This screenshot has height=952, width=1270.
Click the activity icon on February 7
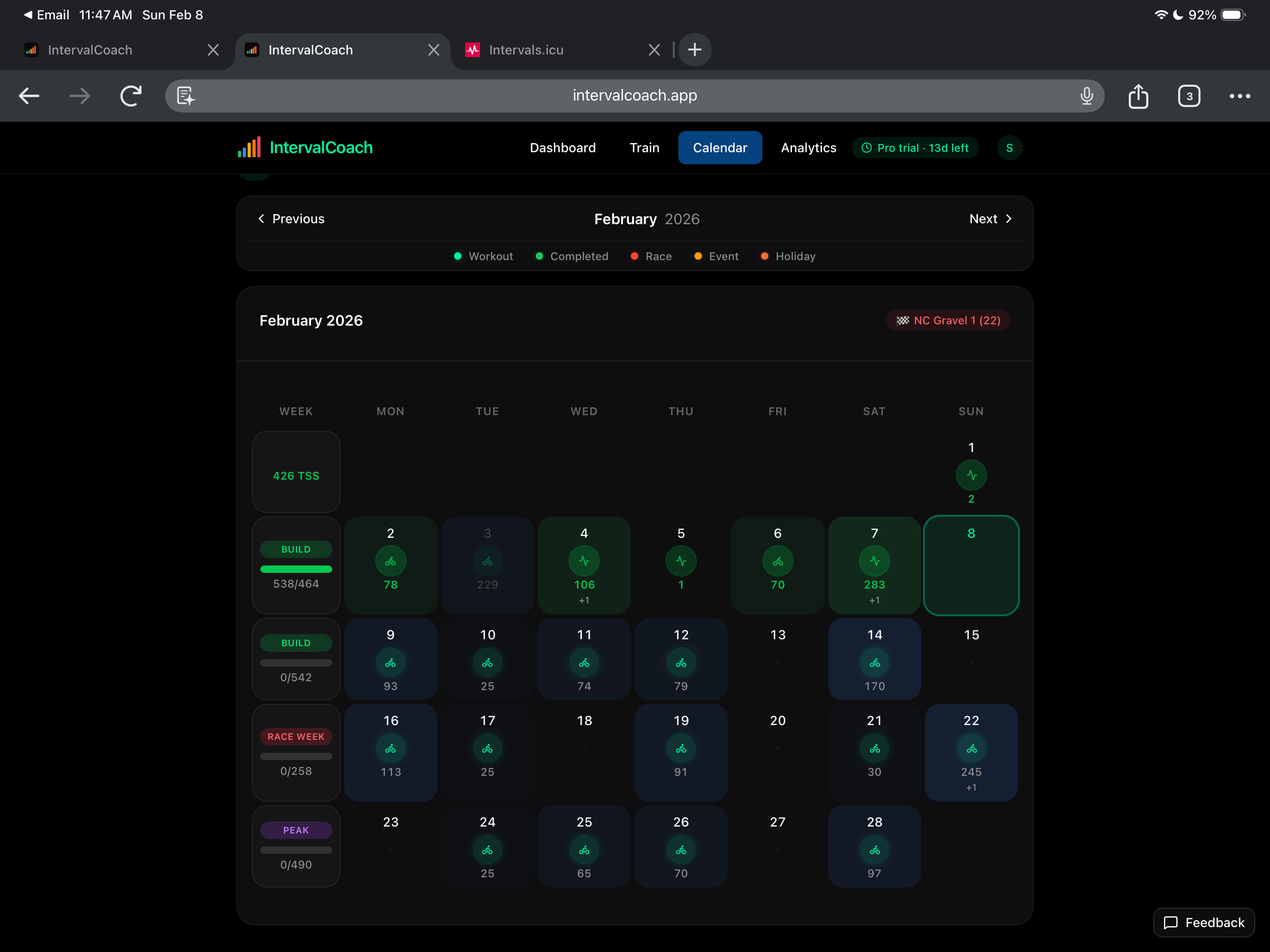coord(874,561)
